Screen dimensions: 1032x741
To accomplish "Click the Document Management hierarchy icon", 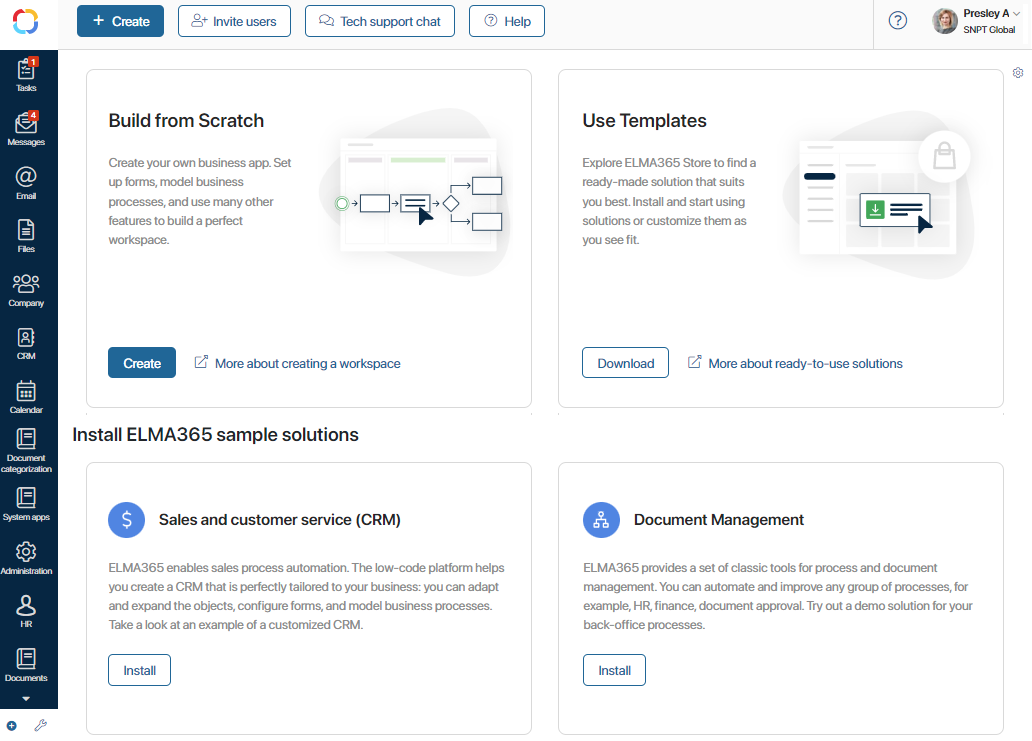I will tap(601, 520).
